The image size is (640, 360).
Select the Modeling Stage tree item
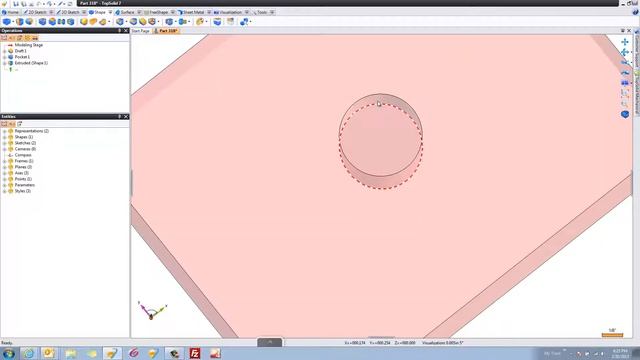point(29,45)
